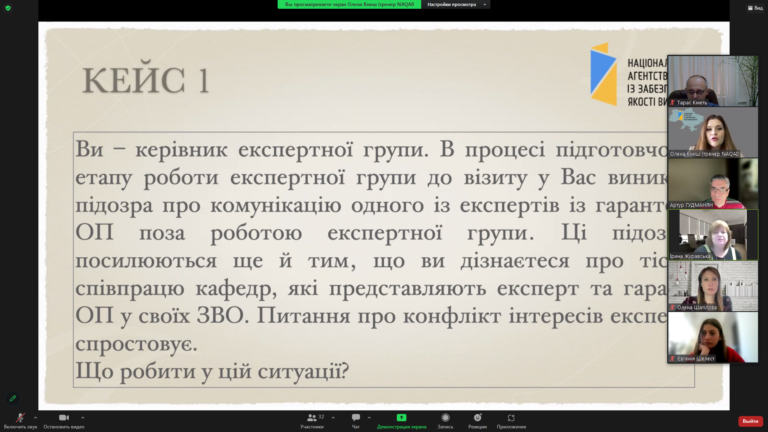This screenshot has height=432, width=768.
Task: Click the green encryption shield icon
Action: coord(8,7)
